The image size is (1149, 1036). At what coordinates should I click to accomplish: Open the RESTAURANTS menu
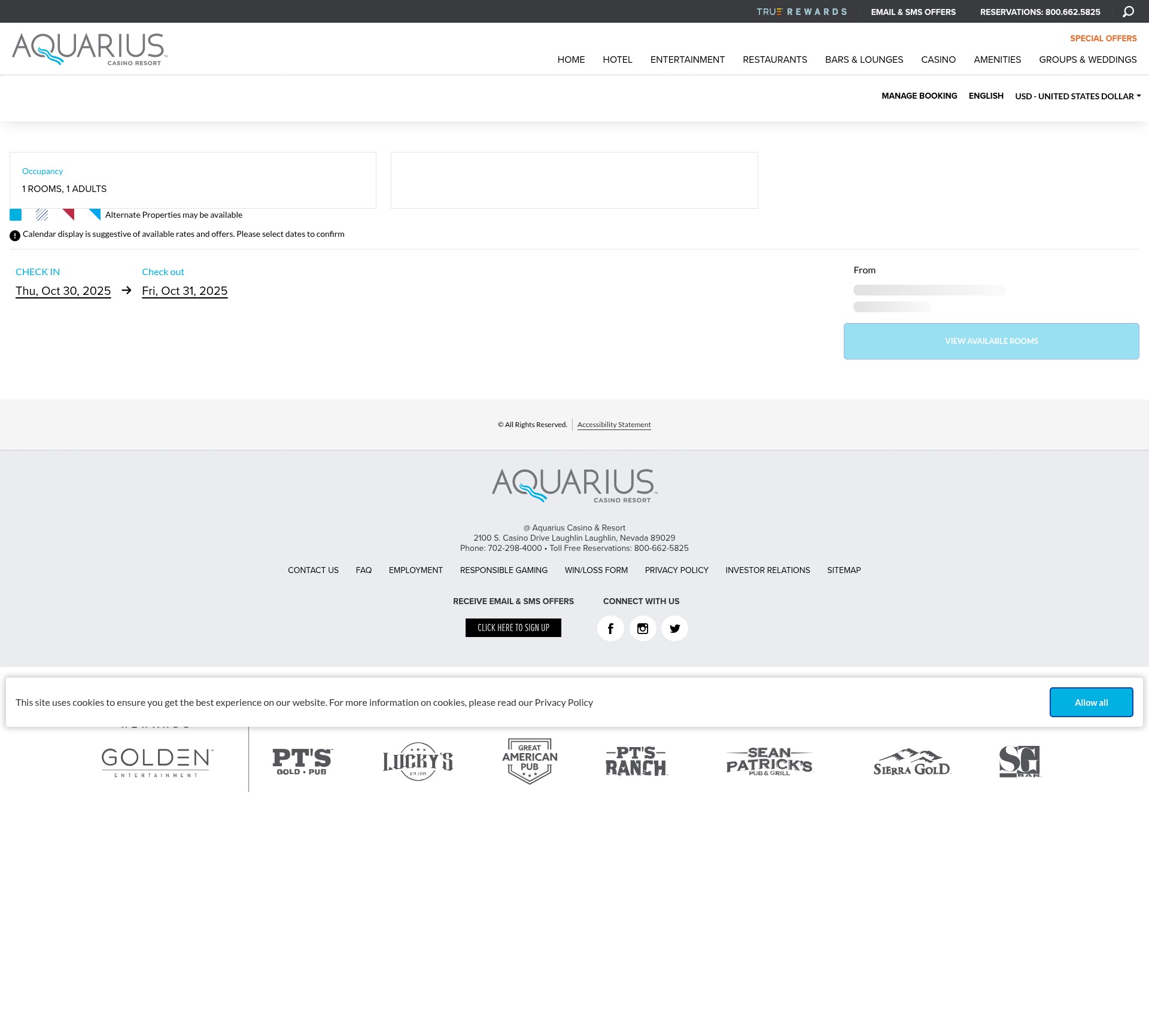775,60
